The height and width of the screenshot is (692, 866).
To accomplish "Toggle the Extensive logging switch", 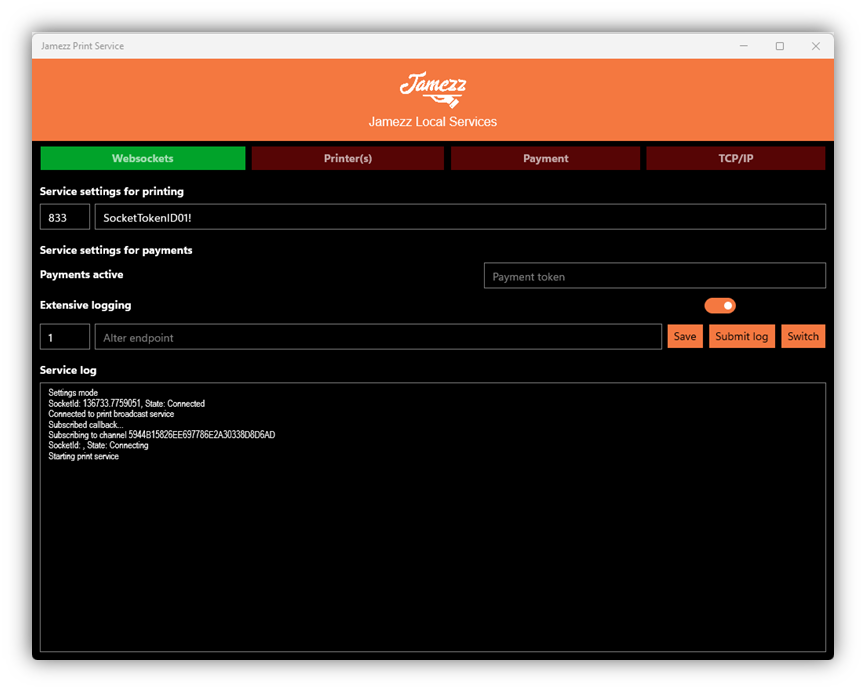I will (720, 305).
